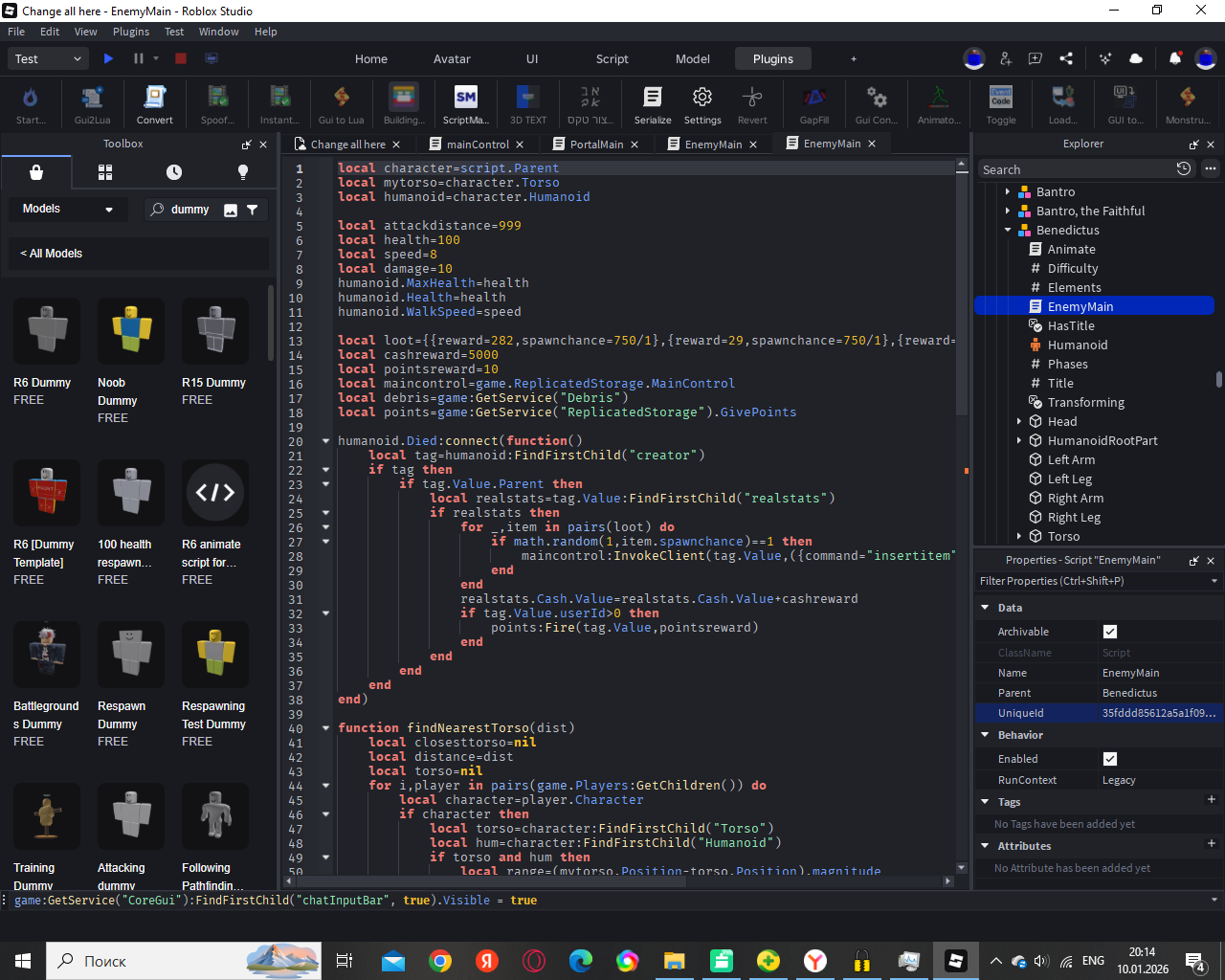Switch to the Script ribbon tab
This screenshot has width=1225, height=980.
pos(612,58)
